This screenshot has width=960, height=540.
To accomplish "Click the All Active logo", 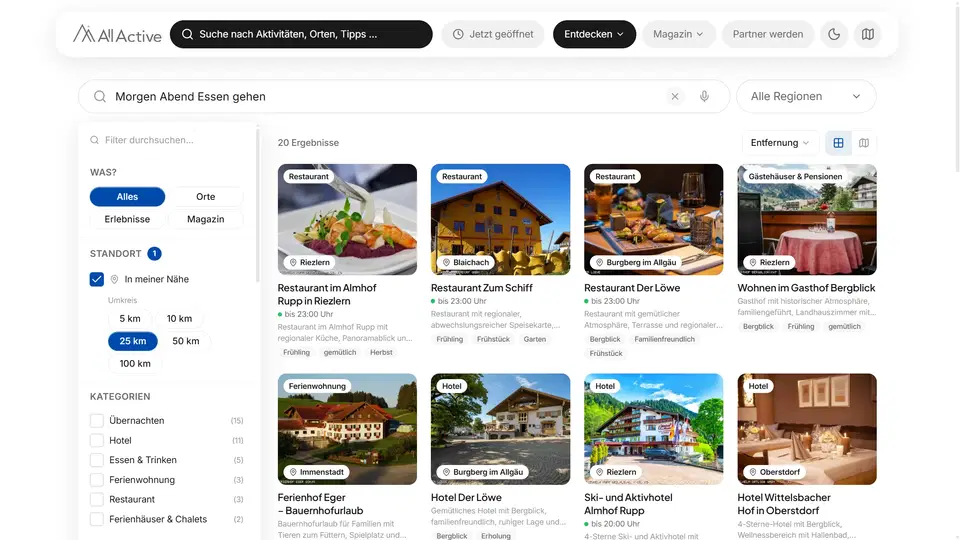I will [x=117, y=34].
